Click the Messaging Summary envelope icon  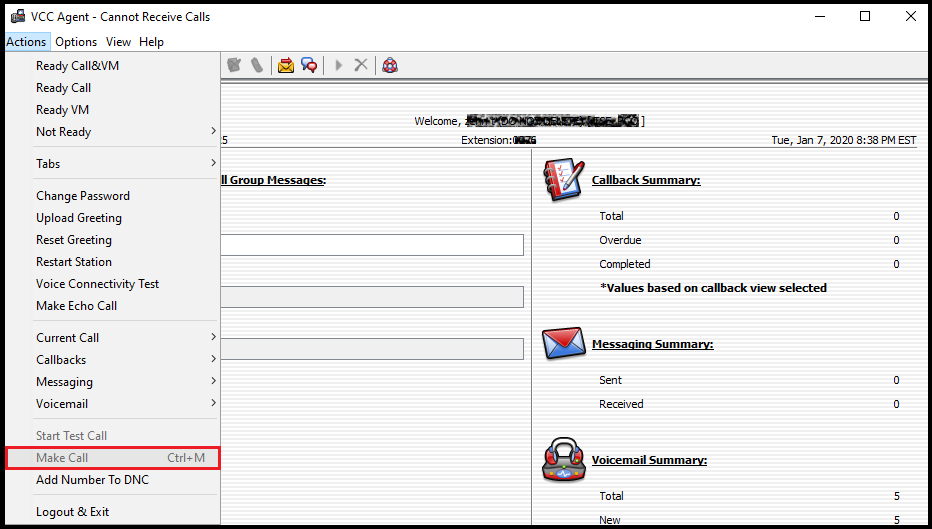point(563,343)
